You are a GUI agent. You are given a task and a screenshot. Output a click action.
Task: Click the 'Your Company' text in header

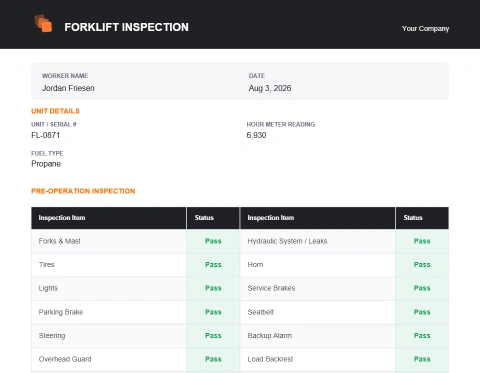(425, 29)
